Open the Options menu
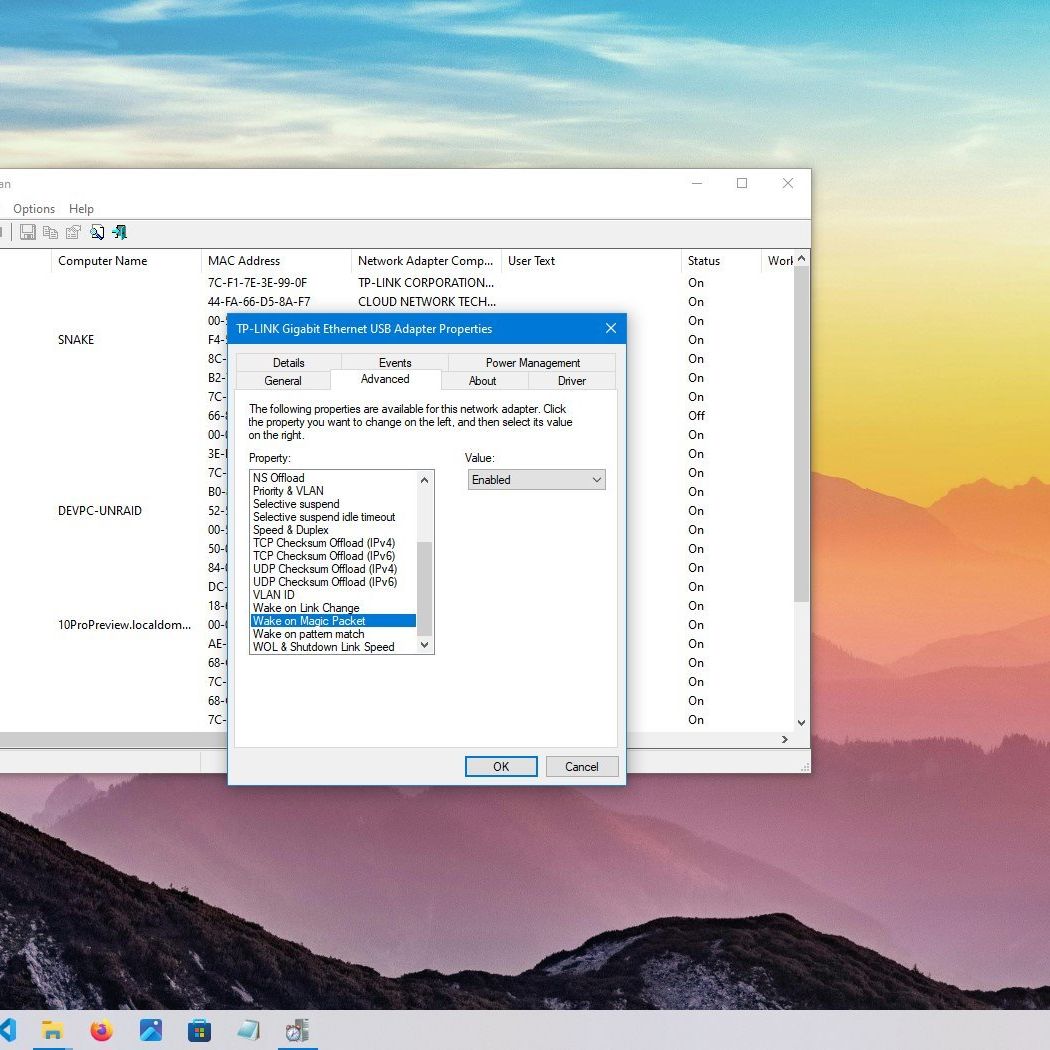This screenshot has height=1050, width=1050. click(34, 209)
